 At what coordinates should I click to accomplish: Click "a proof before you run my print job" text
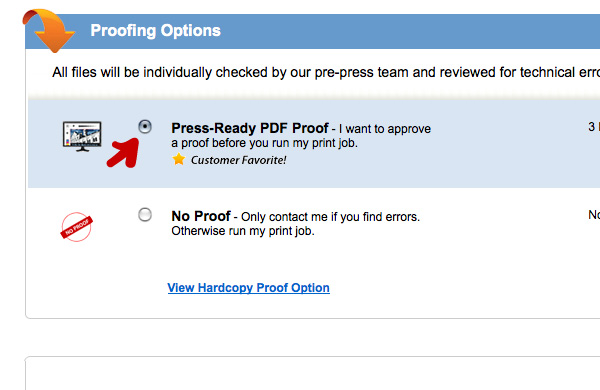click(x=264, y=143)
